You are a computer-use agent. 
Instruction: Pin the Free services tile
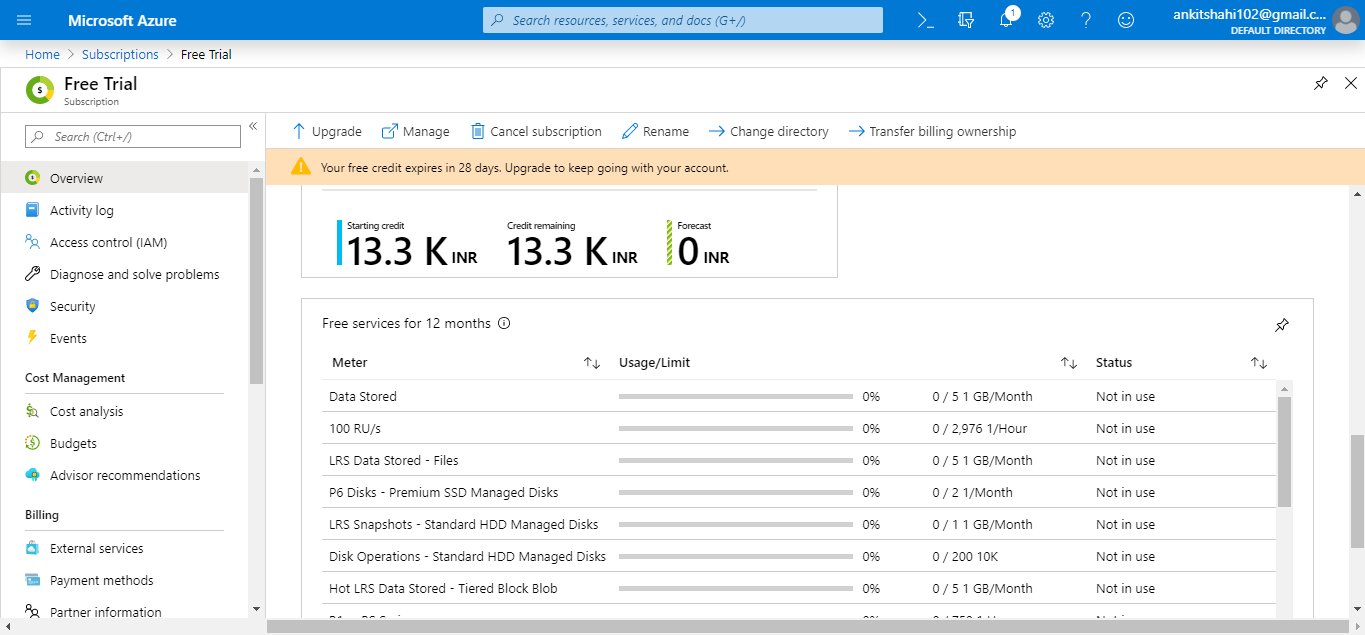pyautogui.click(x=1282, y=325)
